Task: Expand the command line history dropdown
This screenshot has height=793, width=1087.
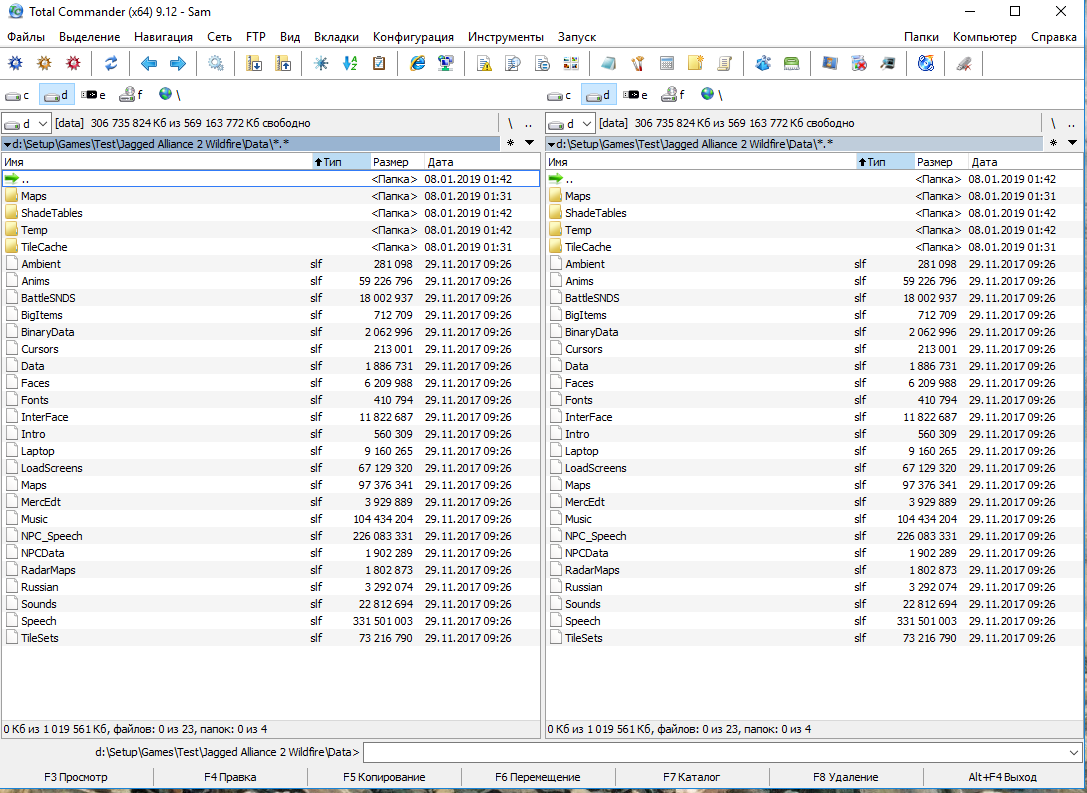Action: coord(1075,752)
